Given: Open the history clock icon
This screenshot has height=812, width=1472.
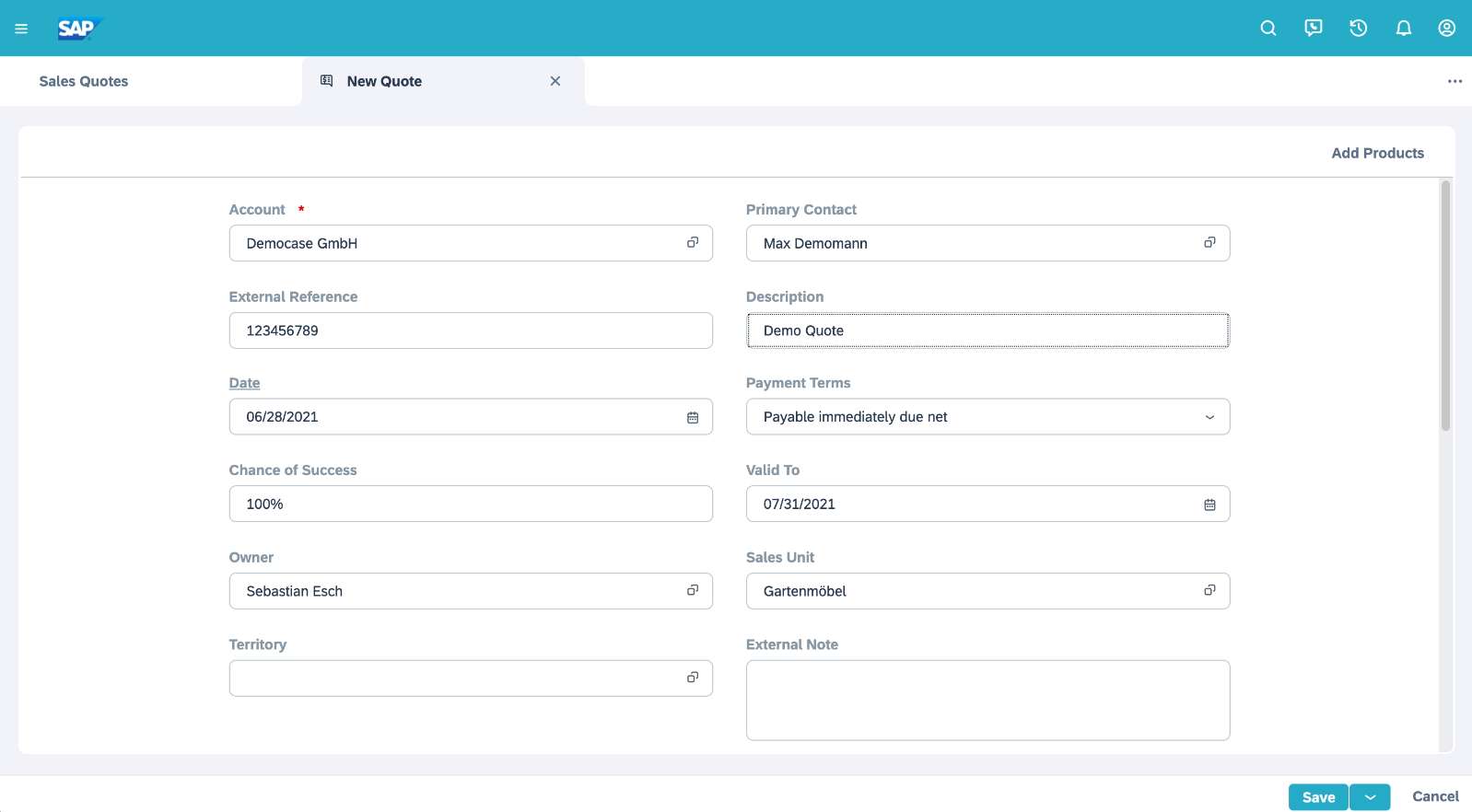Looking at the screenshot, I should coord(1358,29).
